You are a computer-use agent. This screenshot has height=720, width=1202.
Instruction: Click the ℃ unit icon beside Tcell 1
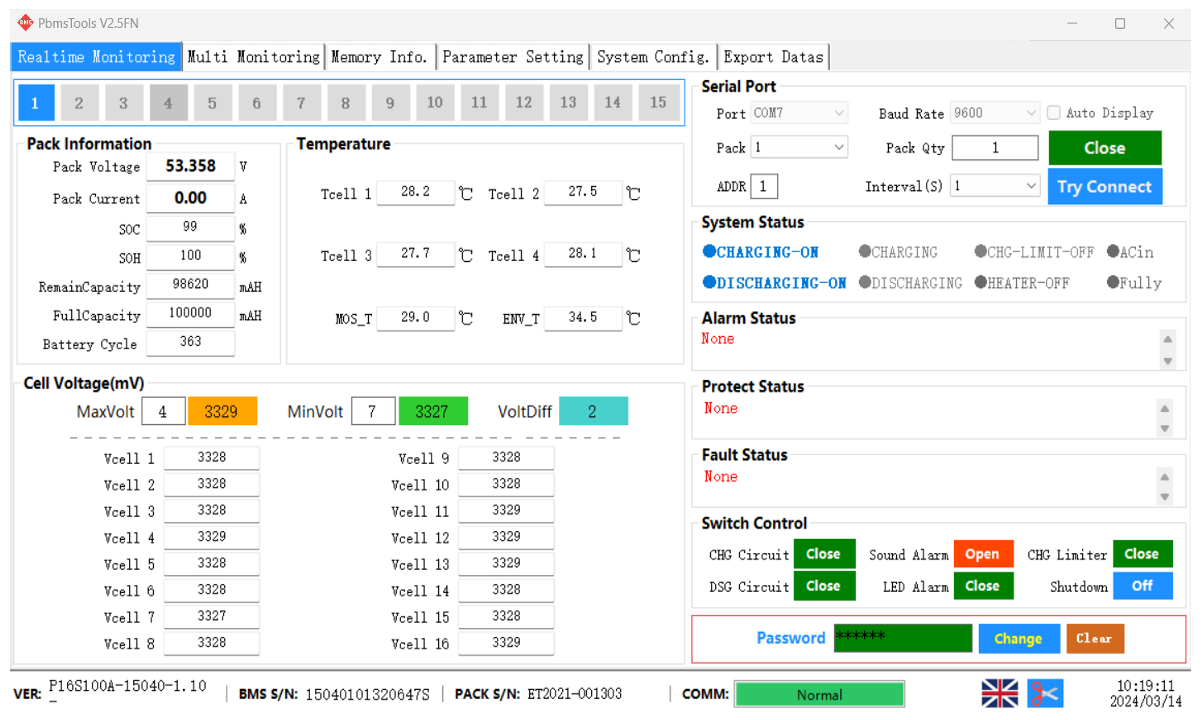[x=464, y=193]
